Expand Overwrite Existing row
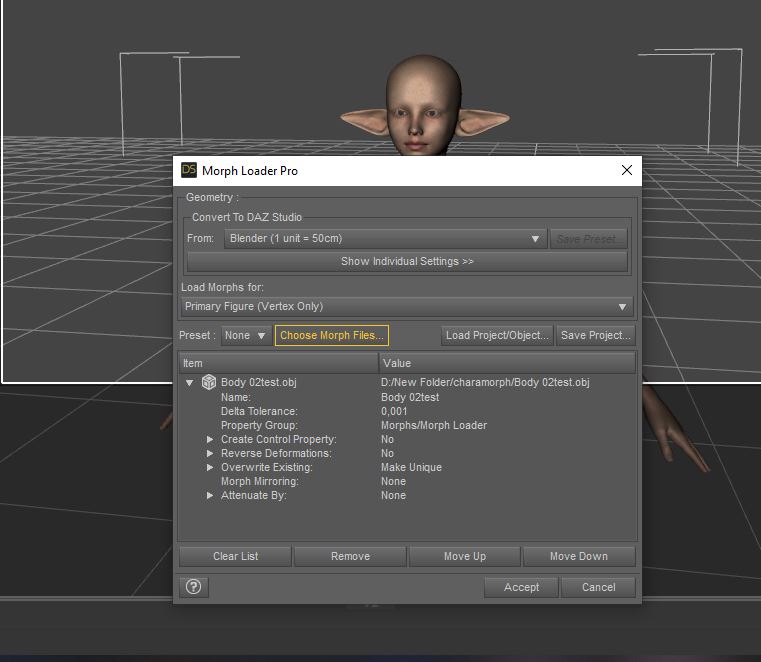 point(210,467)
